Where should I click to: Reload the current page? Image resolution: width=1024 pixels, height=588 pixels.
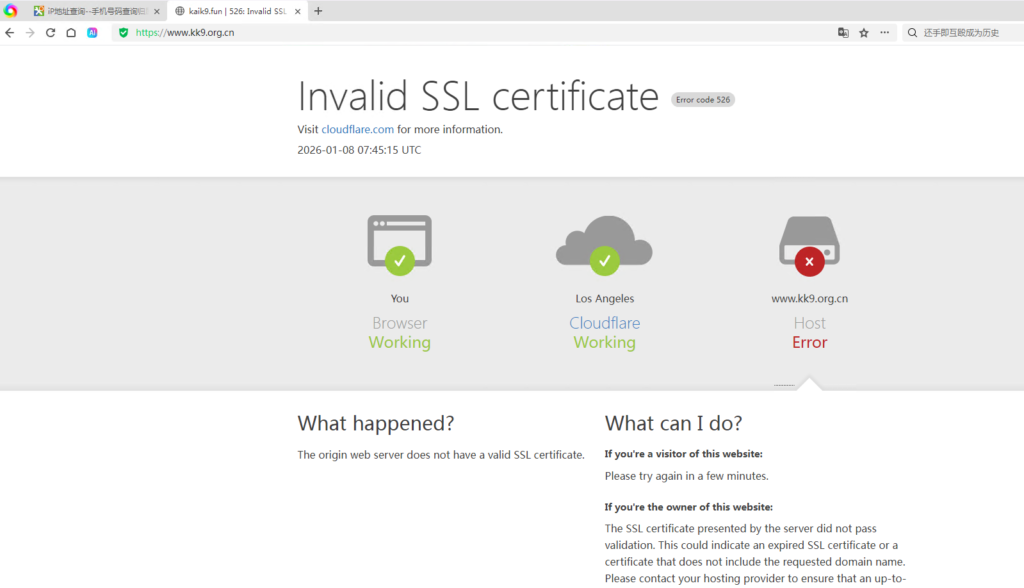(50, 33)
